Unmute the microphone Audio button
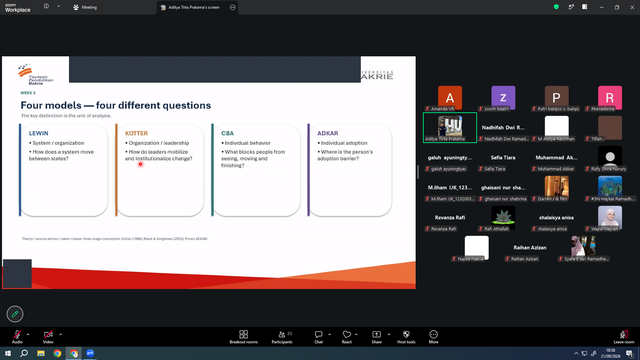Viewport: 640px width, 360px height. tap(17, 337)
